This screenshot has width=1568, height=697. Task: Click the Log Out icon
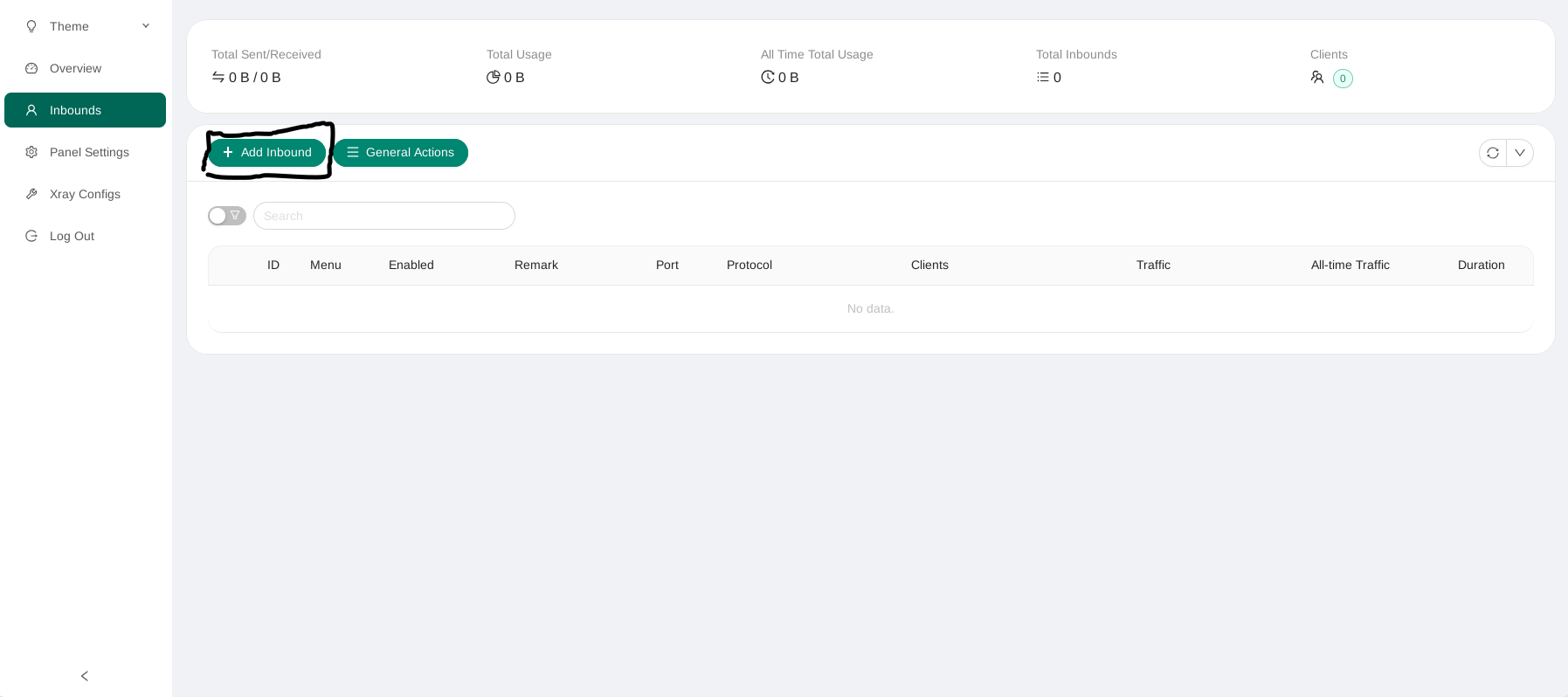pos(31,236)
